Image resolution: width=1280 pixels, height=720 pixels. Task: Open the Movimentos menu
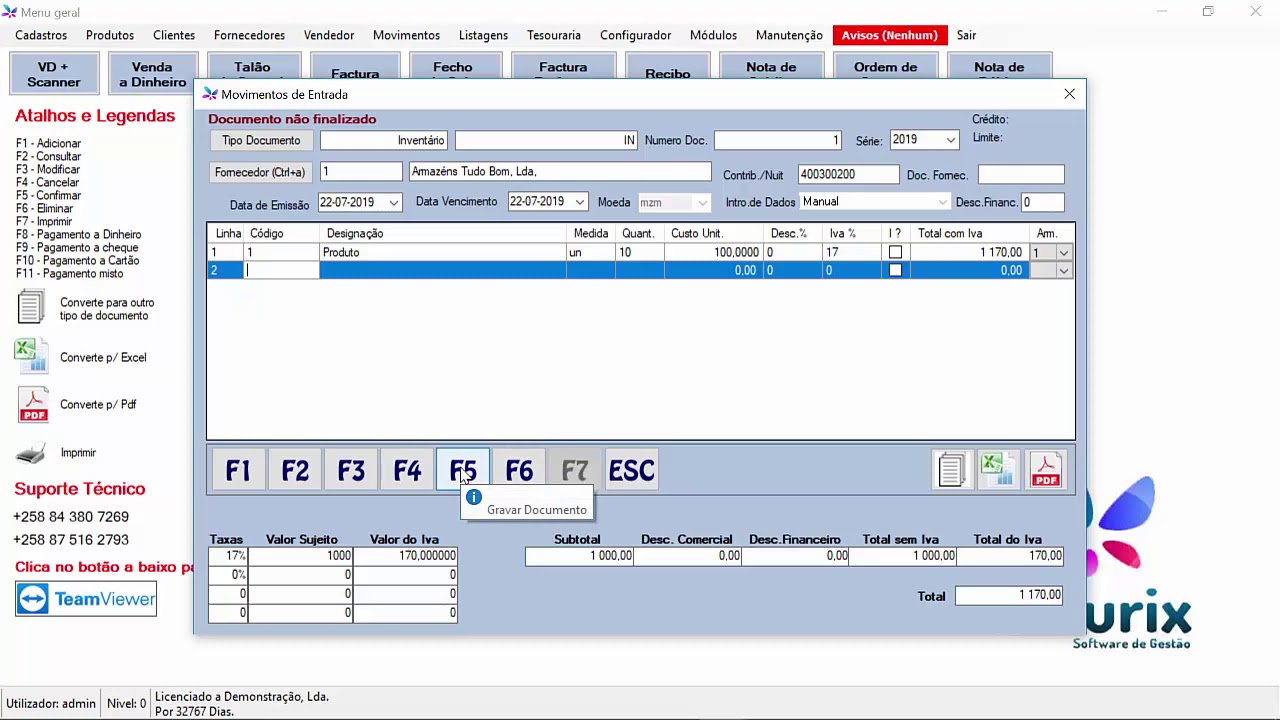click(x=406, y=35)
